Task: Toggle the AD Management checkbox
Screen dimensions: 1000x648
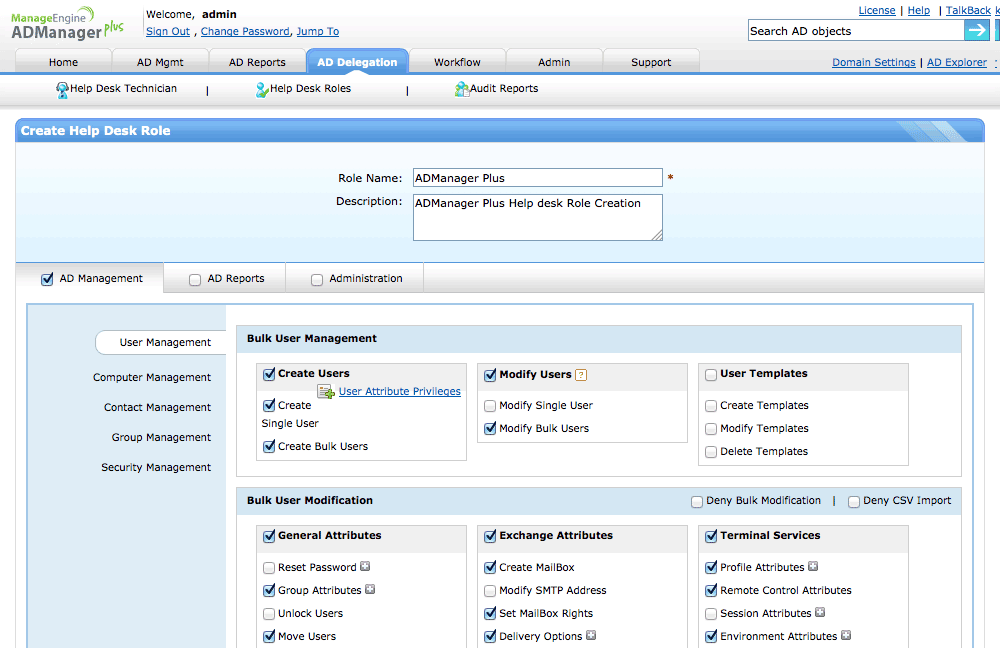Action: coord(47,279)
